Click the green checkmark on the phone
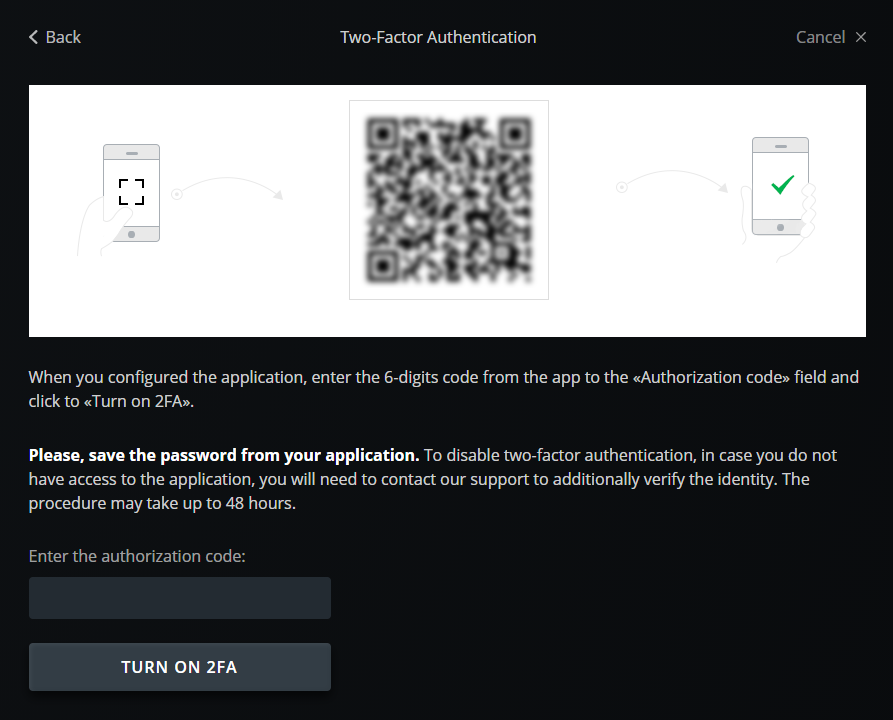 click(x=783, y=185)
